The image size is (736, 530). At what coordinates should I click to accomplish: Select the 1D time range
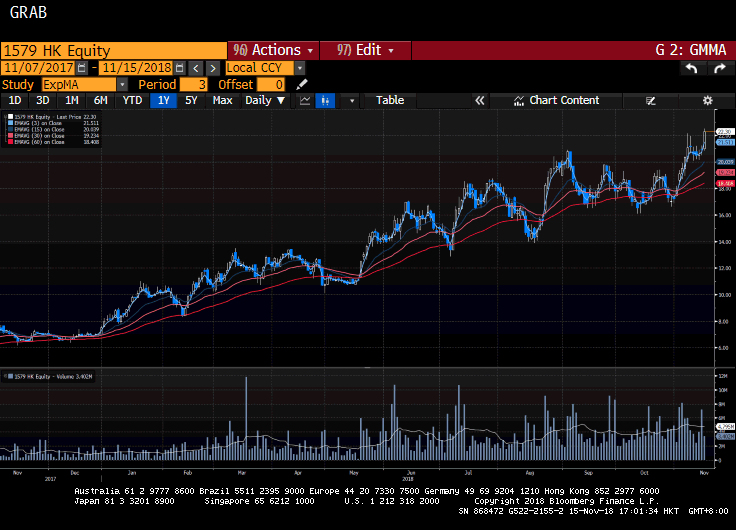pos(15,100)
